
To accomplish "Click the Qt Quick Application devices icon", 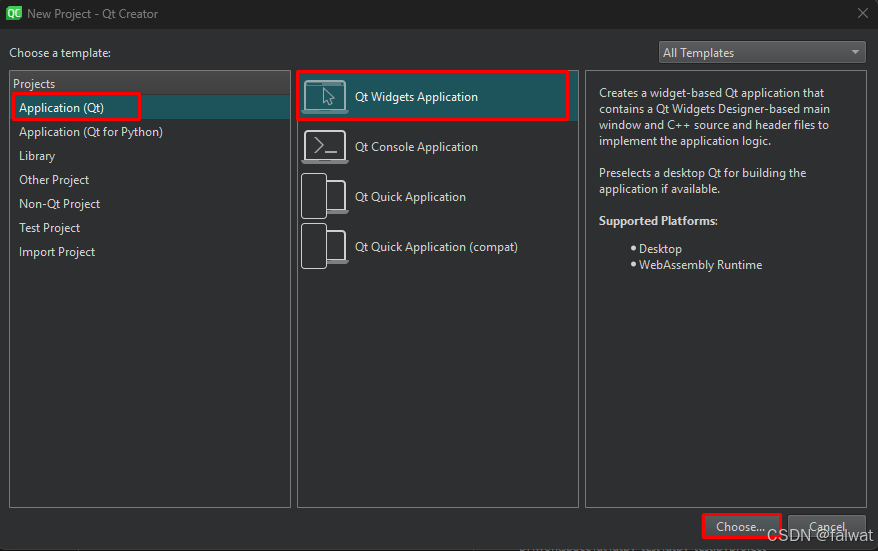I will point(325,196).
